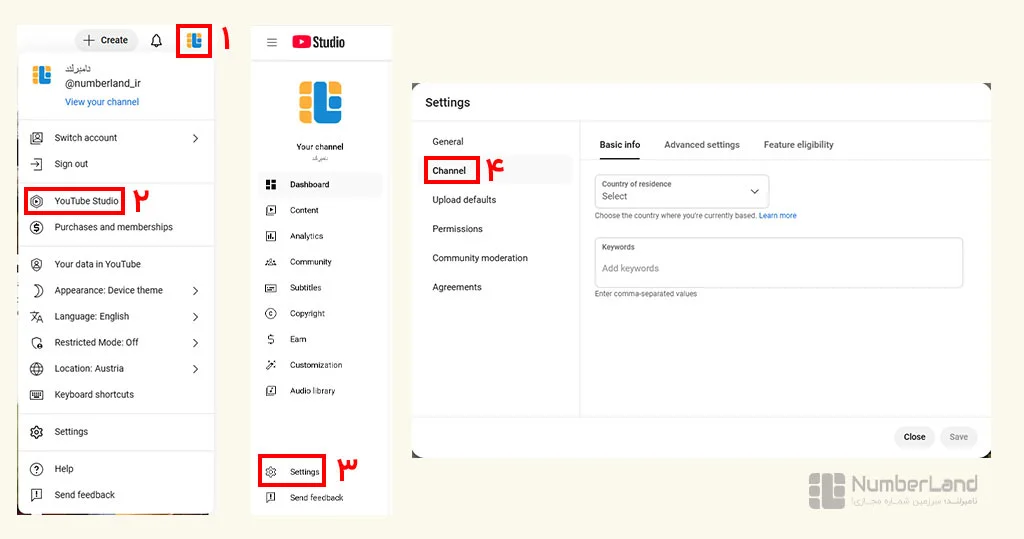Image resolution: width=1024 pixels, height=539 pixels.
Task: Click the Help question mark icon
Action: pyautogui.click(x=37, y=469)
